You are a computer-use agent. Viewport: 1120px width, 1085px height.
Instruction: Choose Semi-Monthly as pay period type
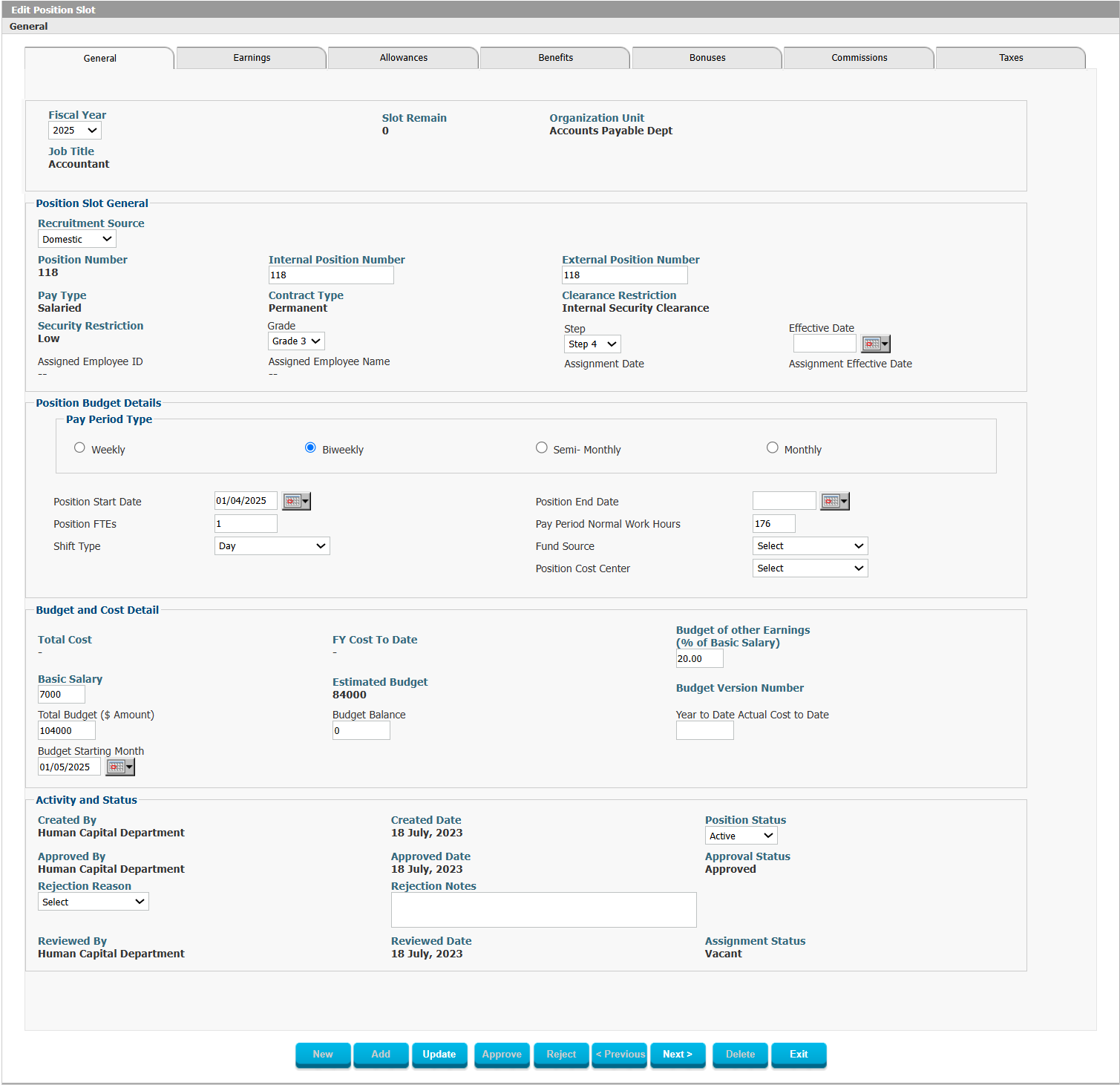pos(541,447)
